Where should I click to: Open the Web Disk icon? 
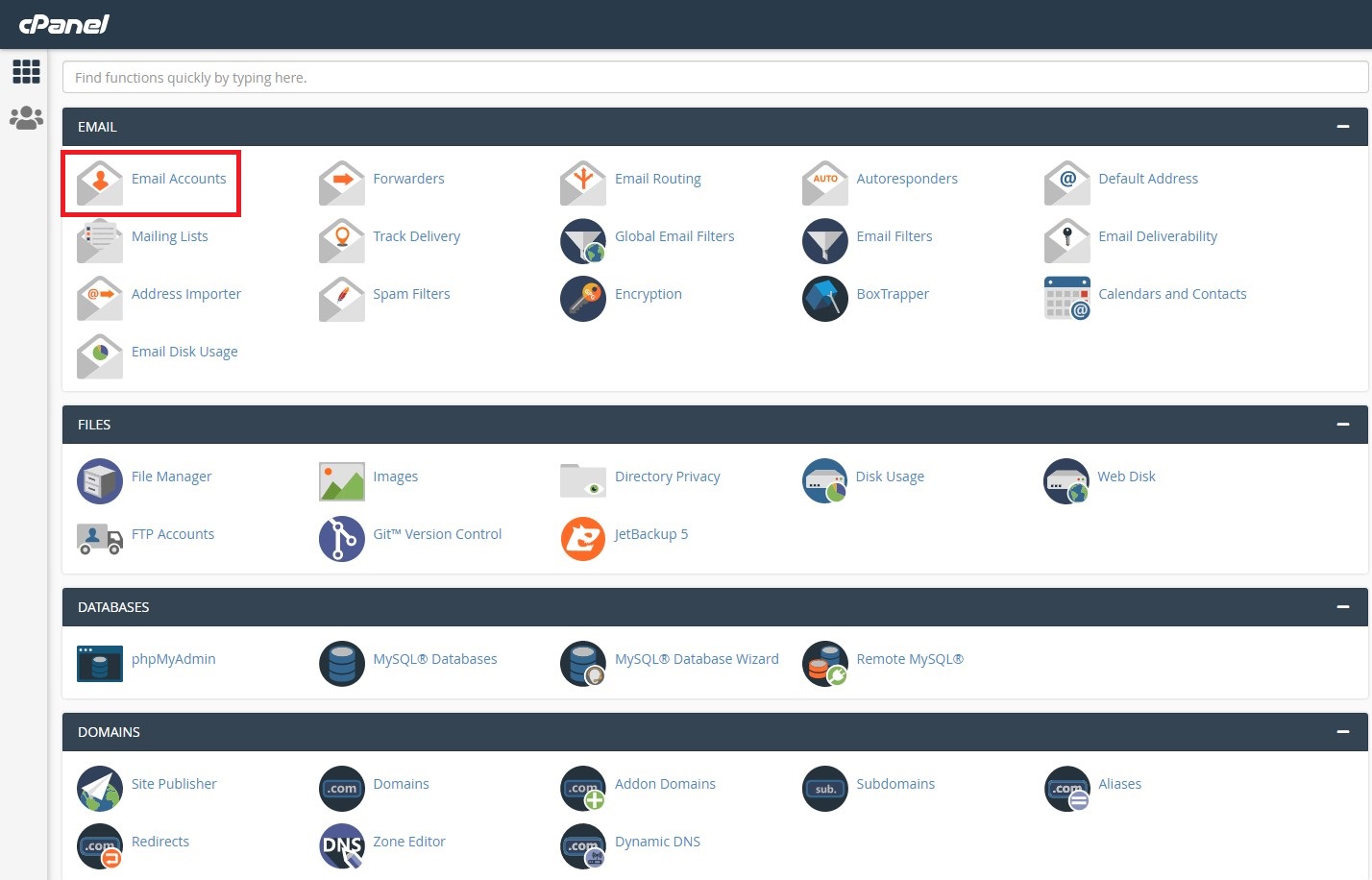coord(1066,480)
